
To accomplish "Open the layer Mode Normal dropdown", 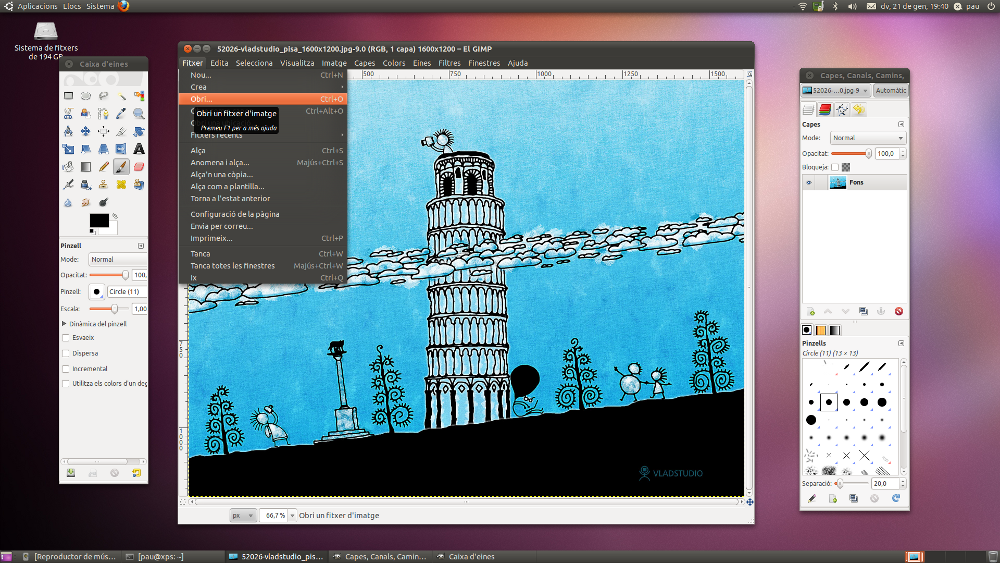I will (868, 138).
